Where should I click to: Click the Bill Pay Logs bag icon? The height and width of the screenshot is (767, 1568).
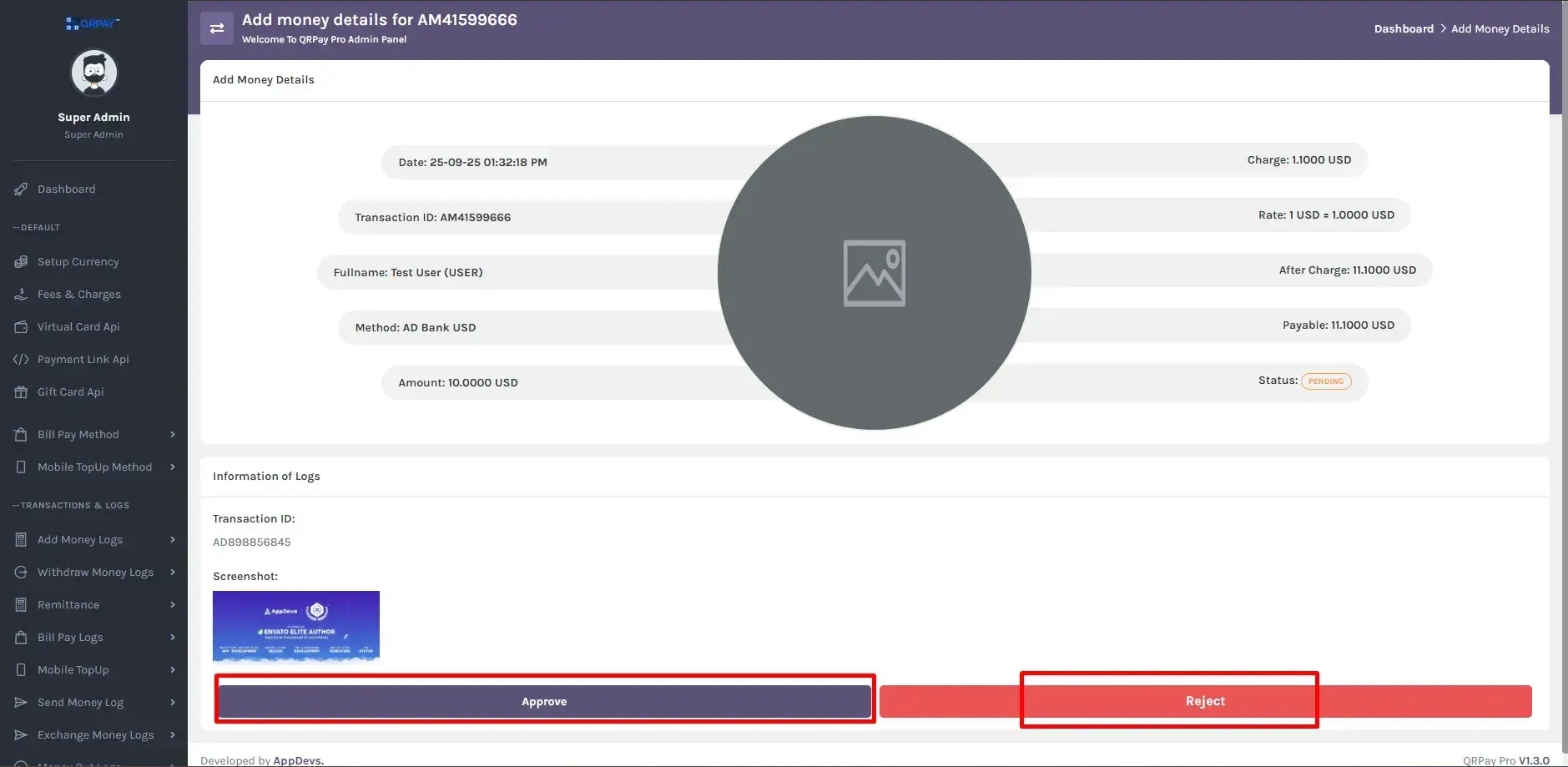[x=21, y=638]
